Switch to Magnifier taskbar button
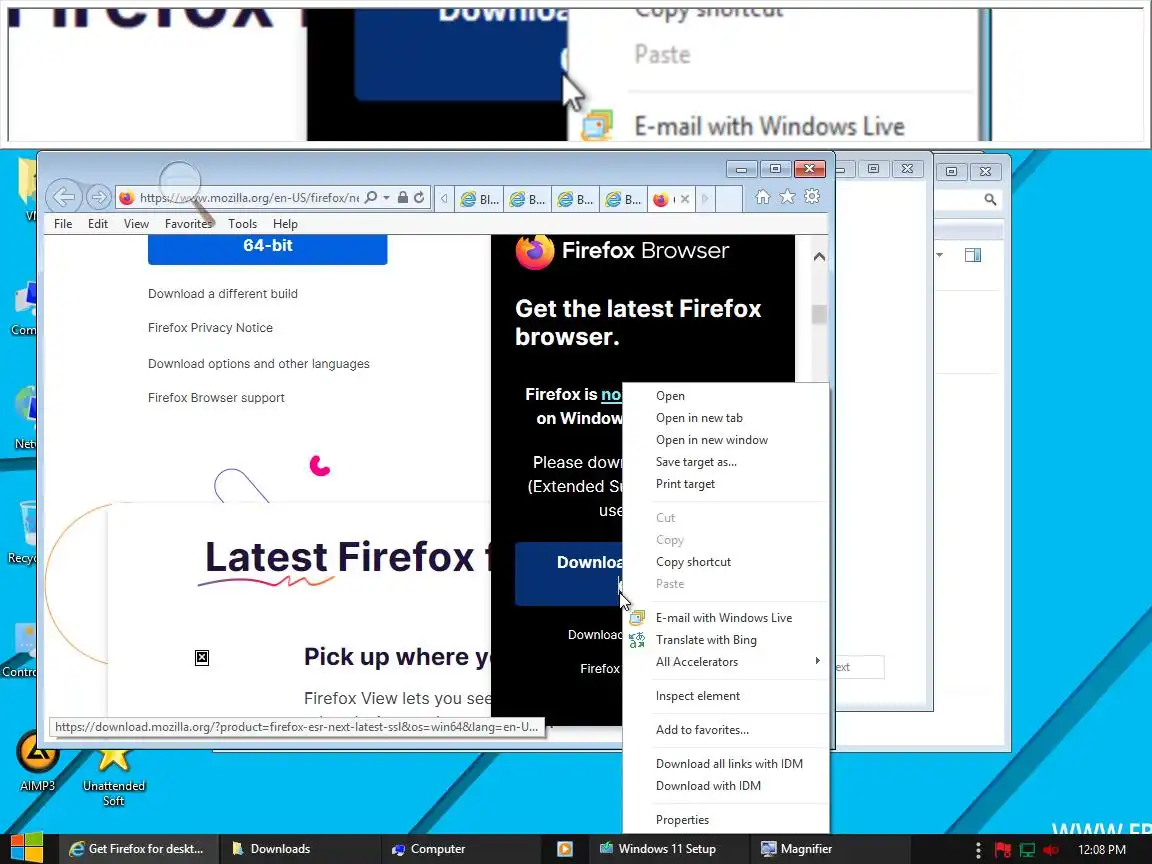The width and height of the screenshot is (1152, 864). [x=829, y=849]
